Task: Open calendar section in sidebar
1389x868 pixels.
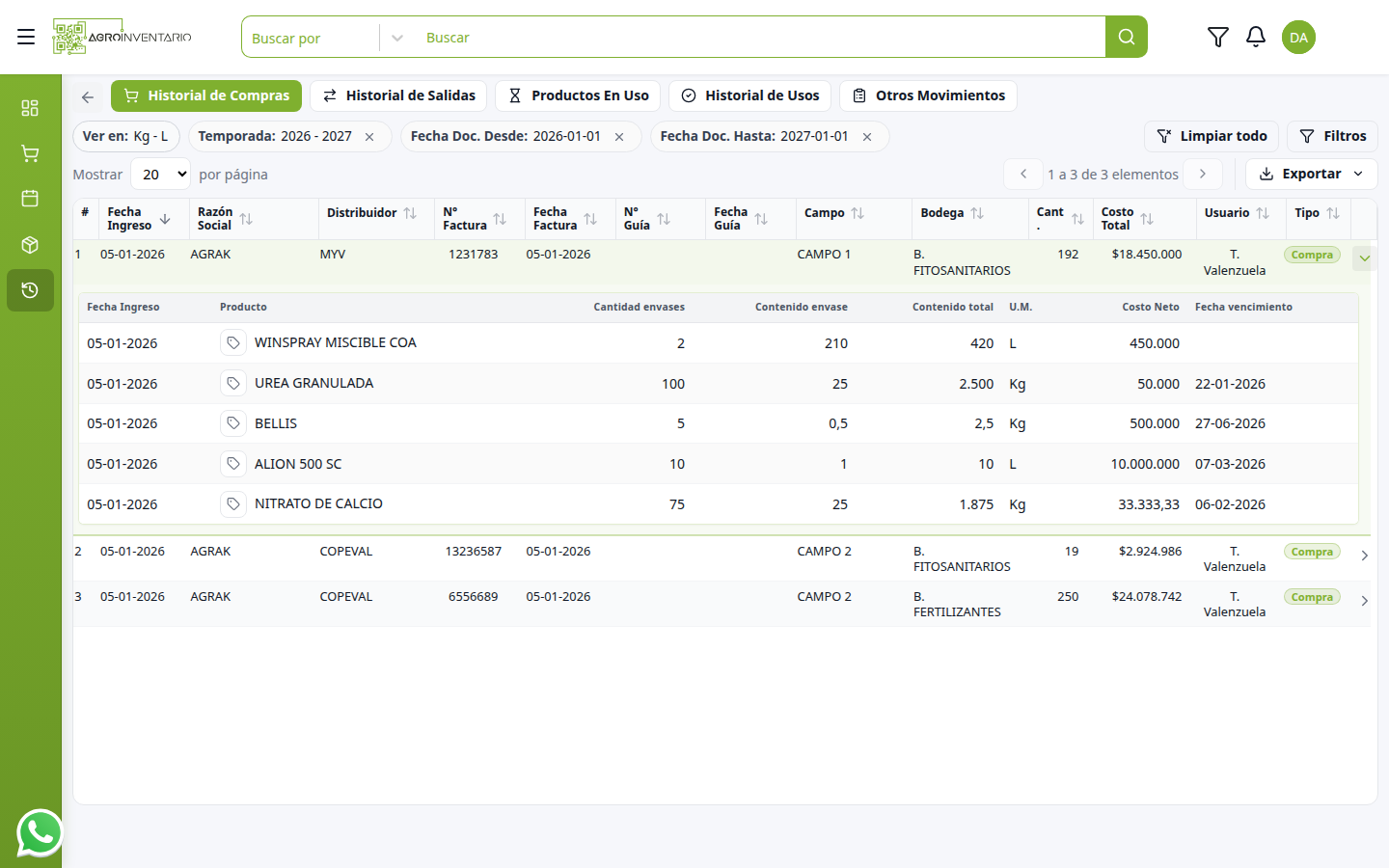Action: (x=30, y=199)
